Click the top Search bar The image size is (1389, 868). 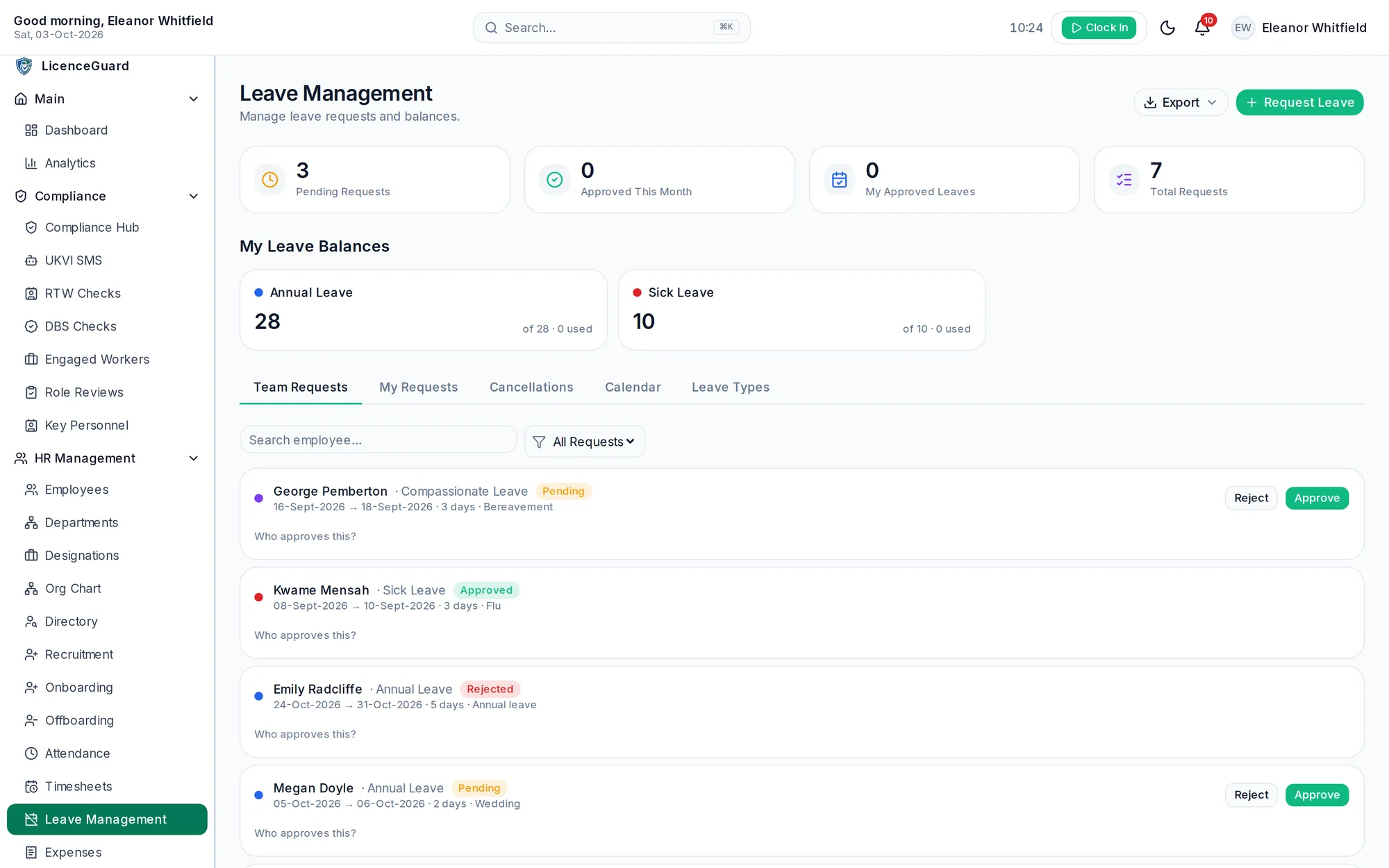(x=612, y=28)
